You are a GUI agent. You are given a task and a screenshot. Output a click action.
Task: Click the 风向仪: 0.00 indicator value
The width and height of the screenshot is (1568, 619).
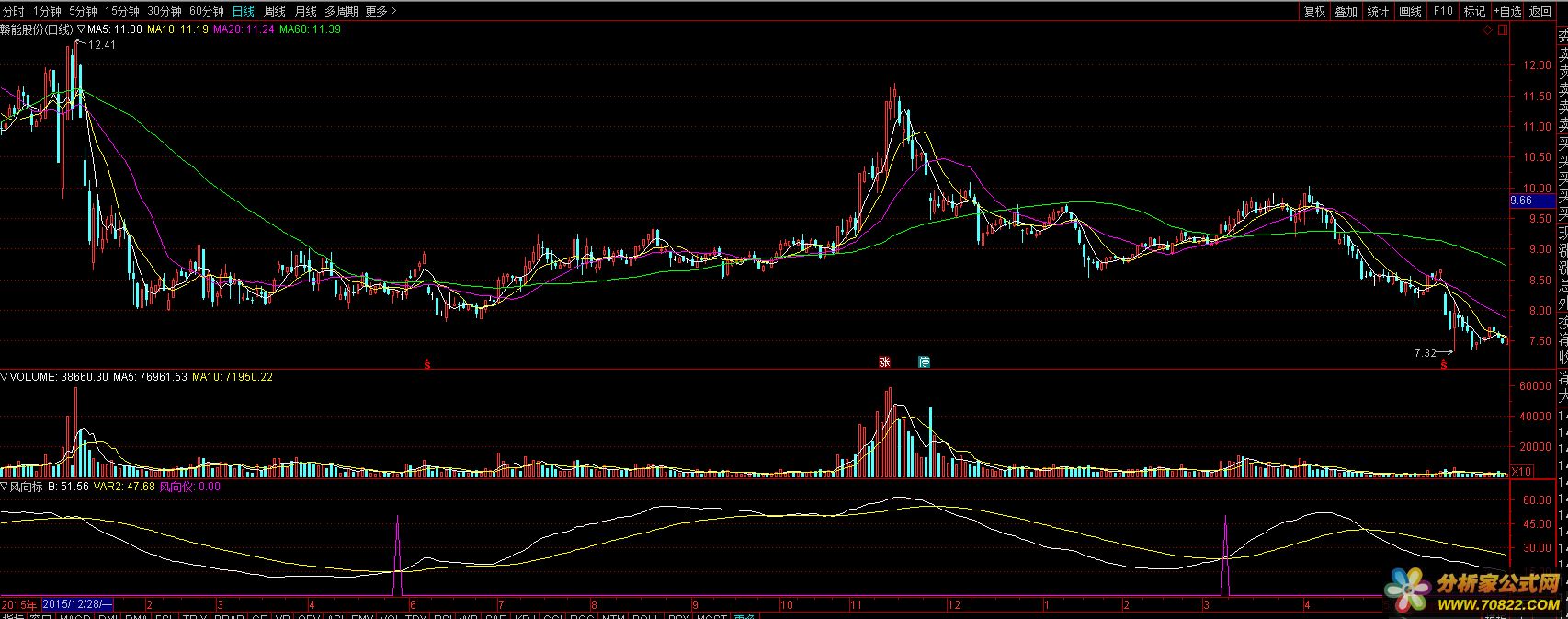point(190,486)
